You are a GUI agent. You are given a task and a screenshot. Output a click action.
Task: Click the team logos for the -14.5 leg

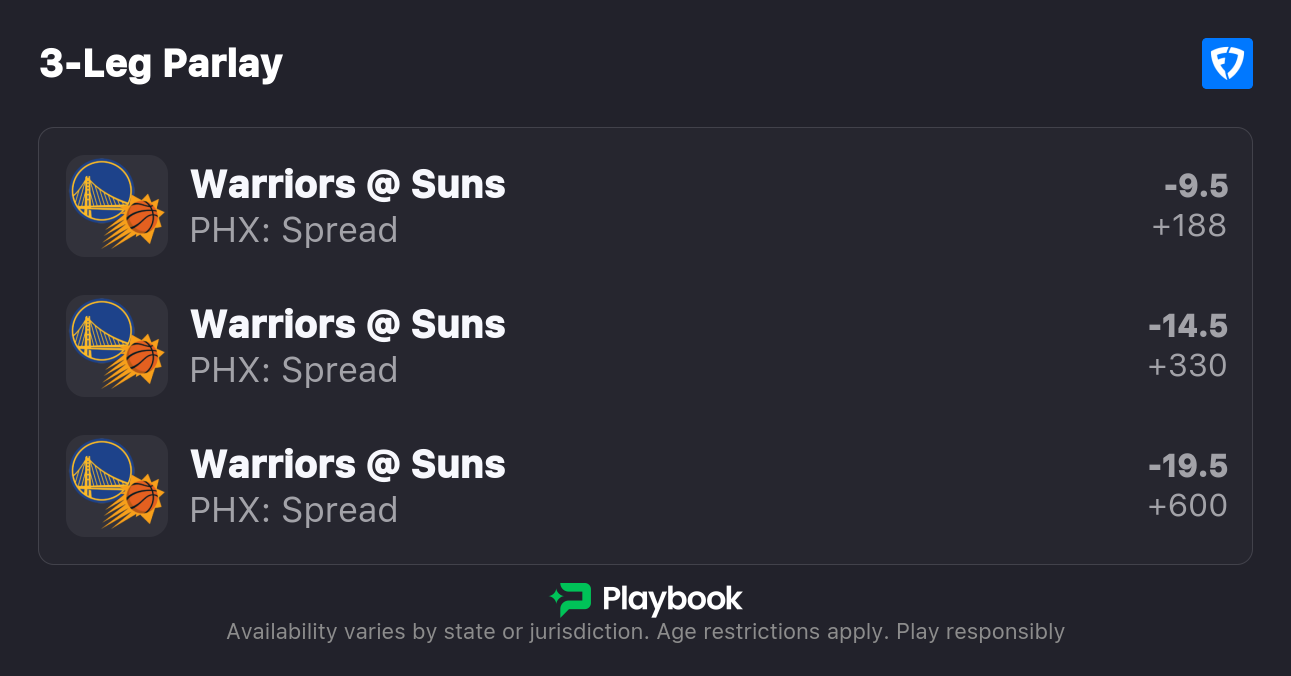tap(117, 346)
